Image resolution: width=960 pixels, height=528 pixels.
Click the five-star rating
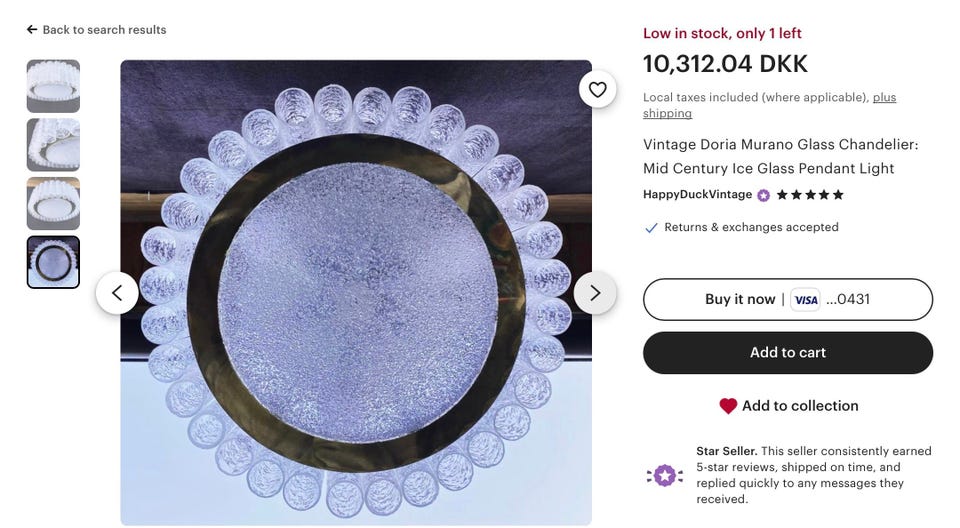[810, 195]
